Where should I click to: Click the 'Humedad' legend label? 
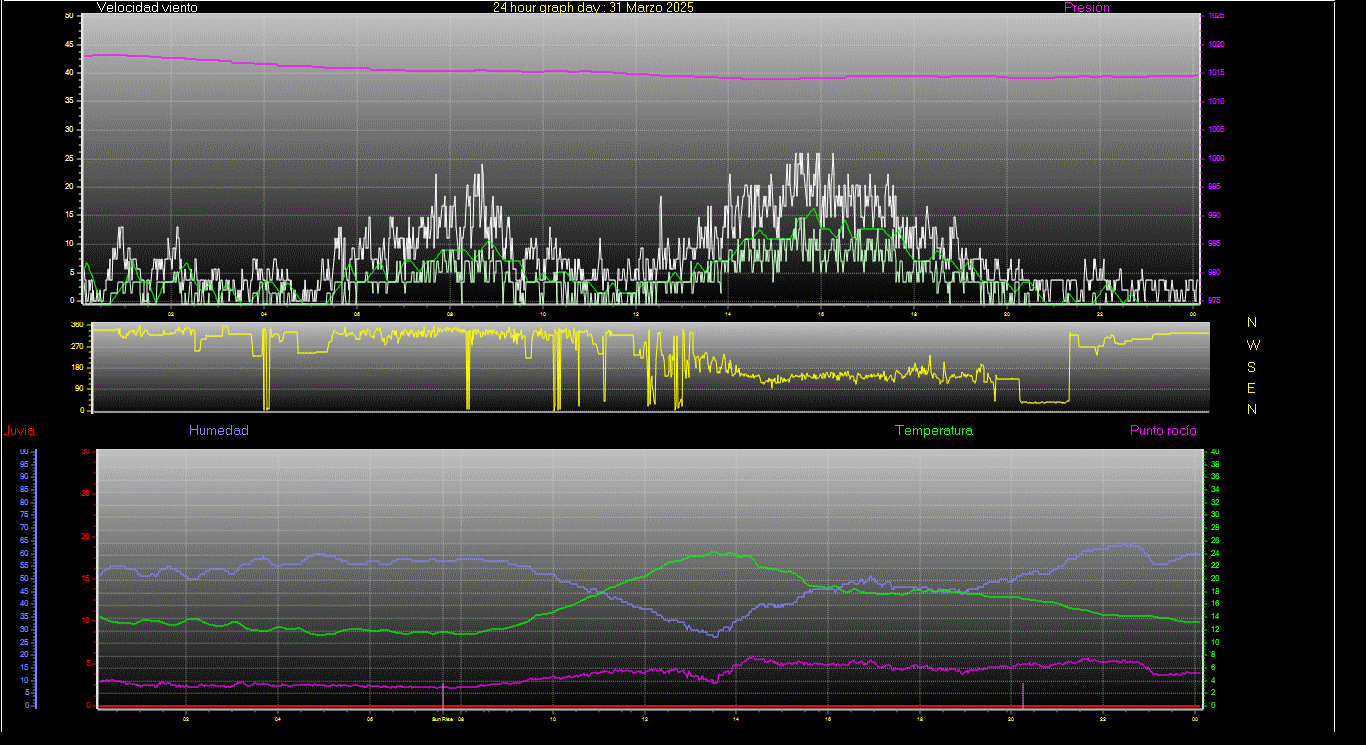click(x=219, y=430)
